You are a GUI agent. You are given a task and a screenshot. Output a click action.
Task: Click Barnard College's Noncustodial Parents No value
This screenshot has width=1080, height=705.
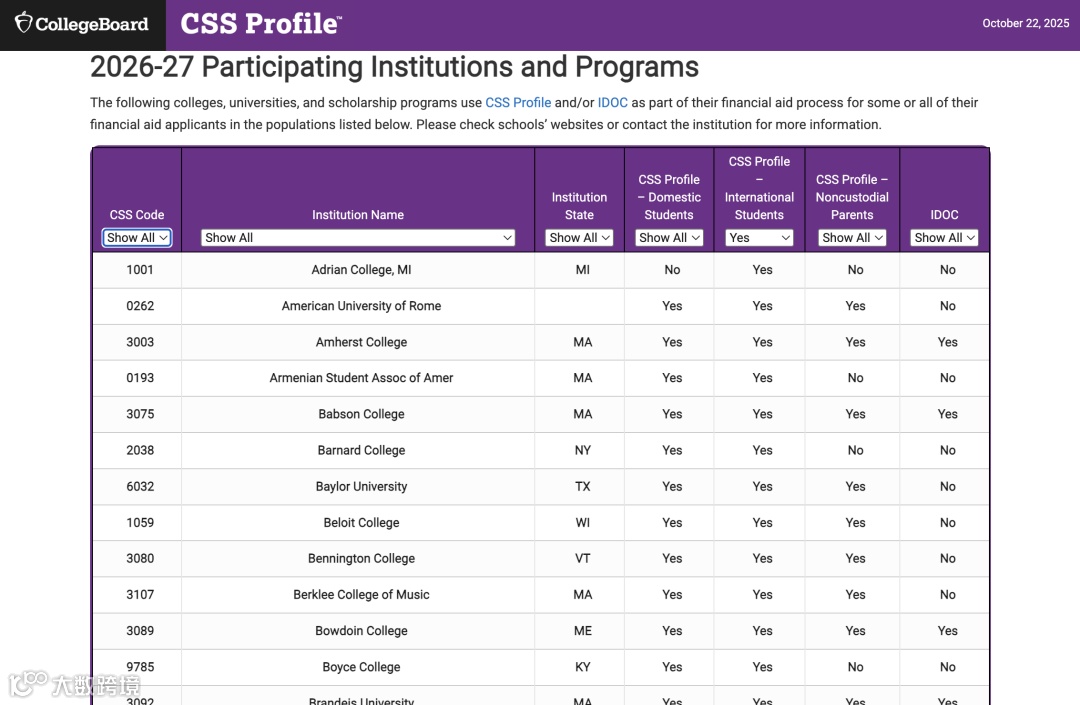(855, 450)
